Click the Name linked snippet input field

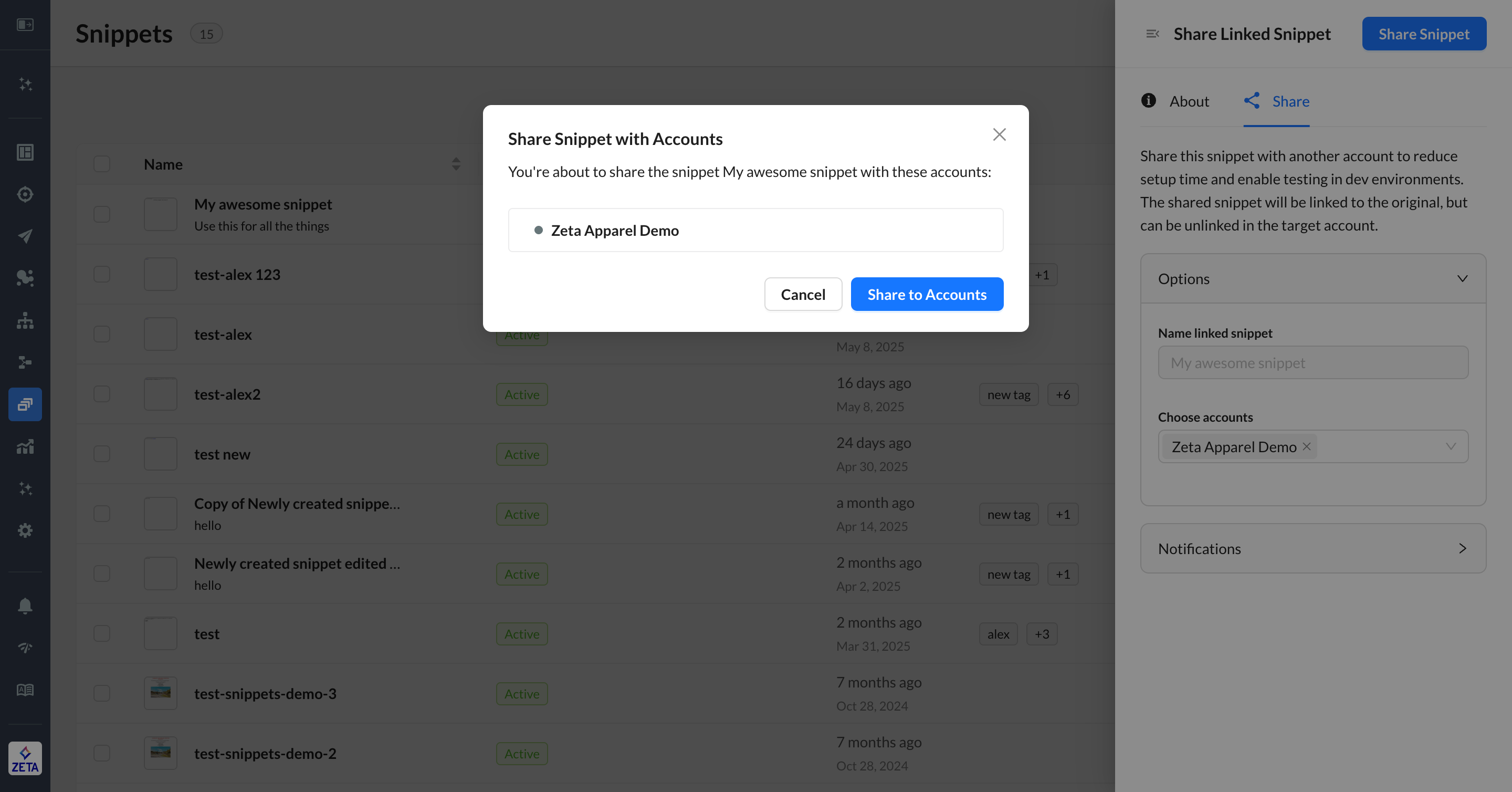[x=1312, y=362]
